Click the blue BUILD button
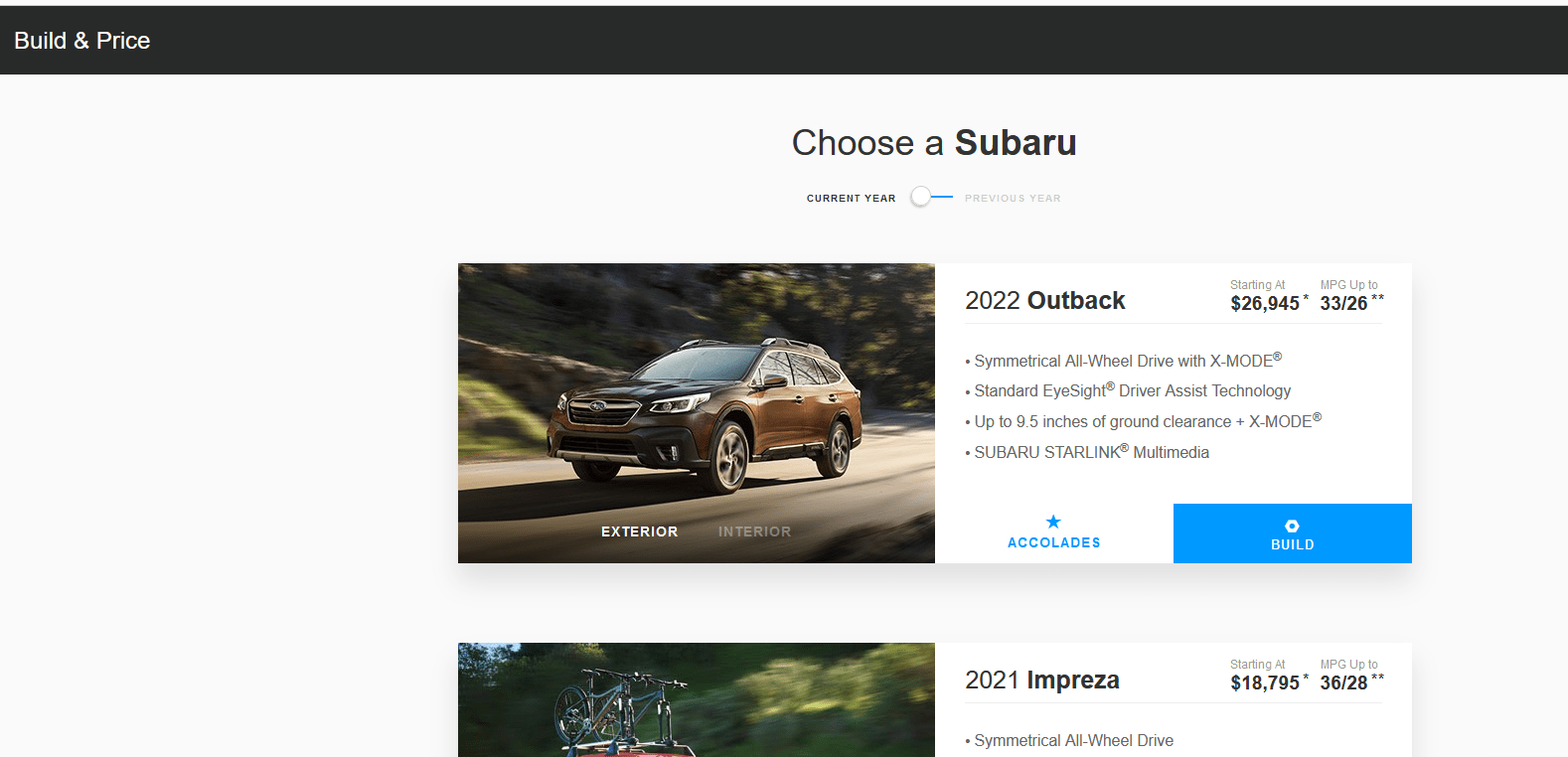 pyautogui.click(x=1293, y=533)
